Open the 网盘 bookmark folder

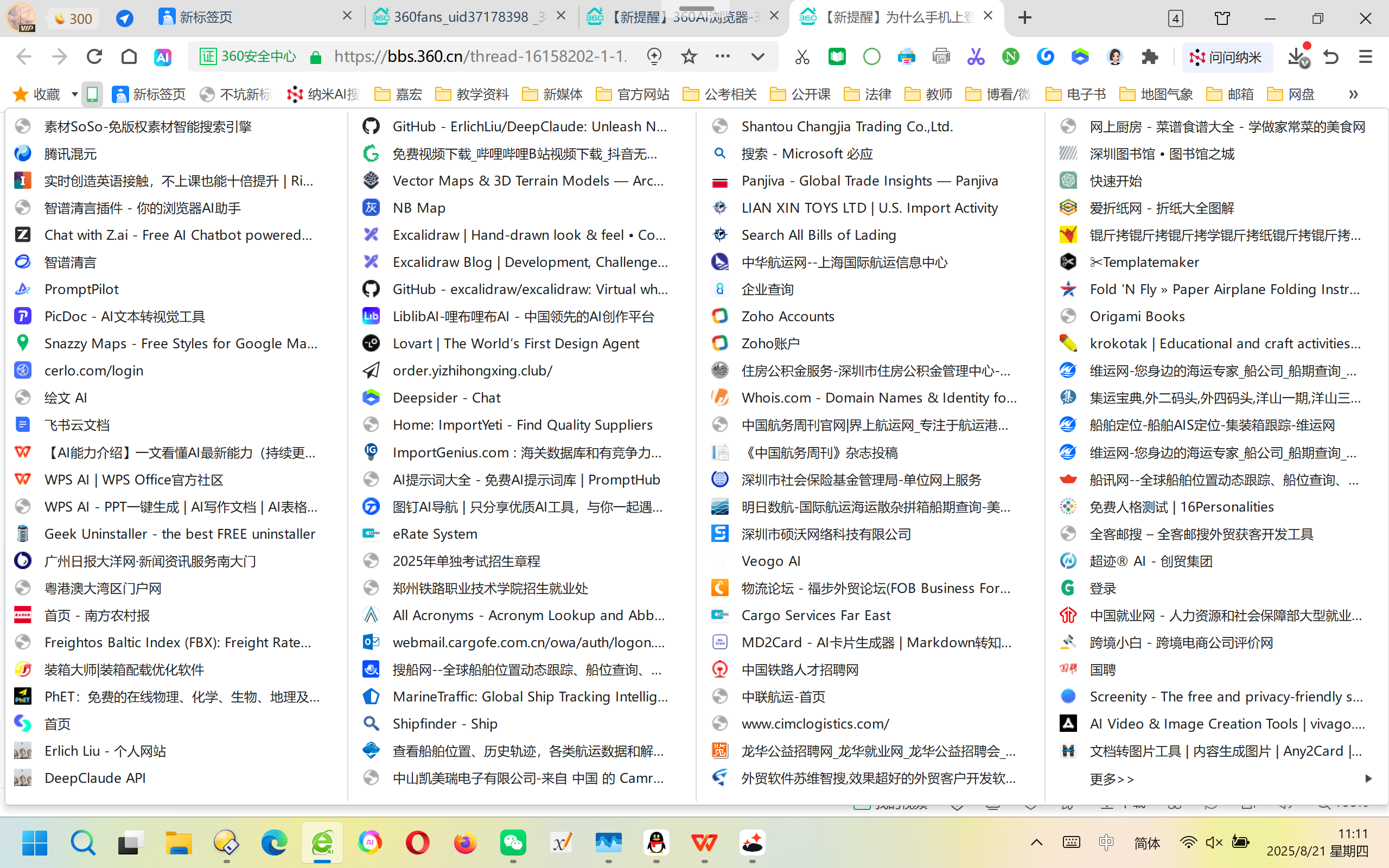click(x=1290, y=94)
